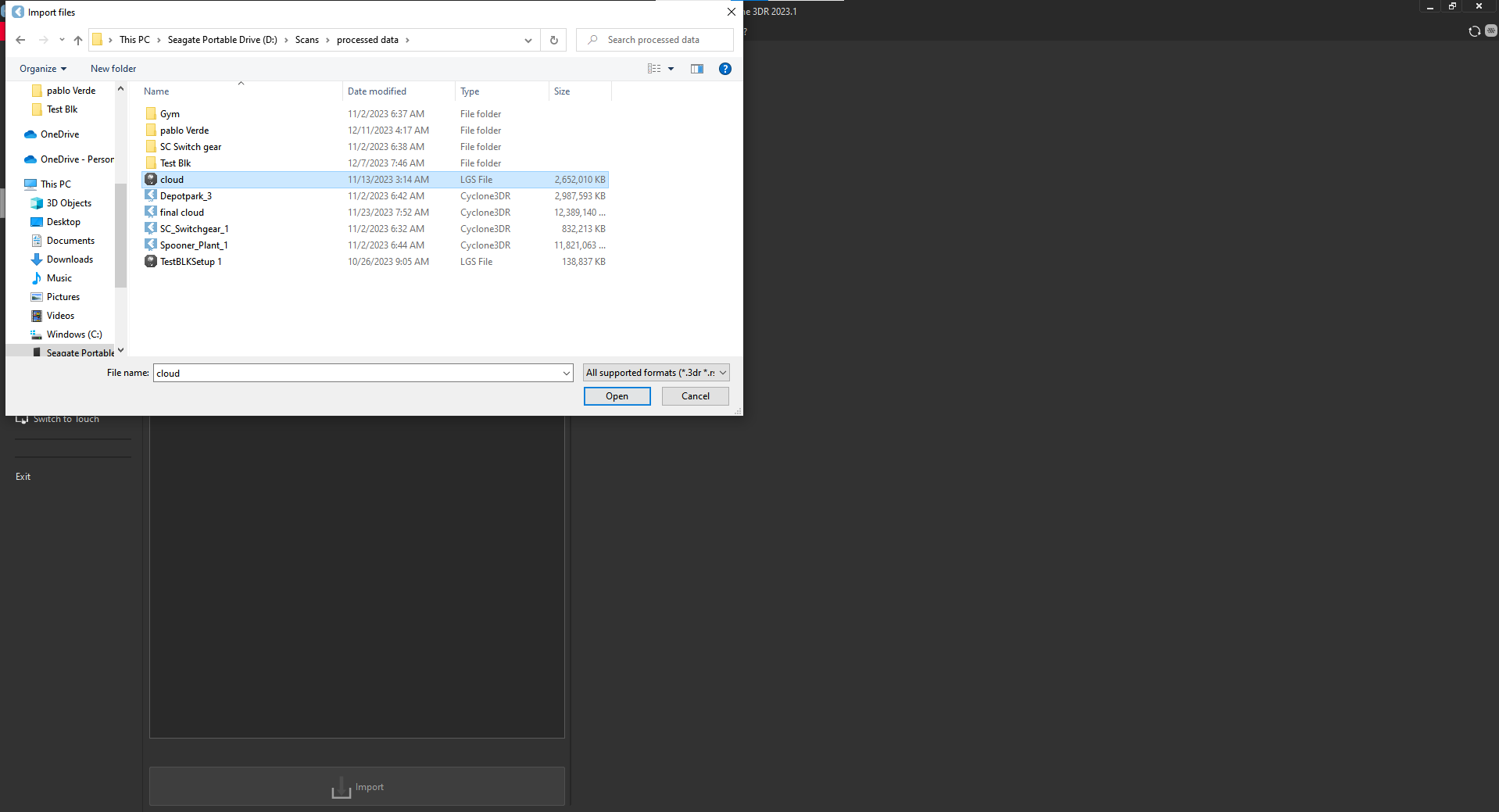Open the dialog Help icon
The width and height of the screenshot is (1499, 812).
click(x=725, y=69)
